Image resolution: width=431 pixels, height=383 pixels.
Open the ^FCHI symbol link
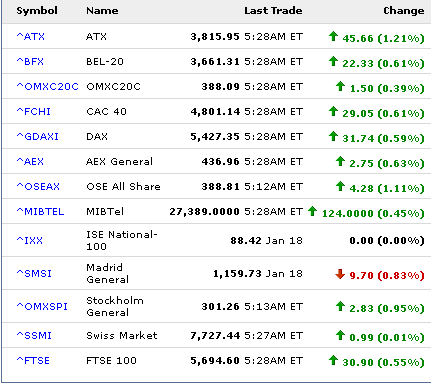tap(33, 111)
